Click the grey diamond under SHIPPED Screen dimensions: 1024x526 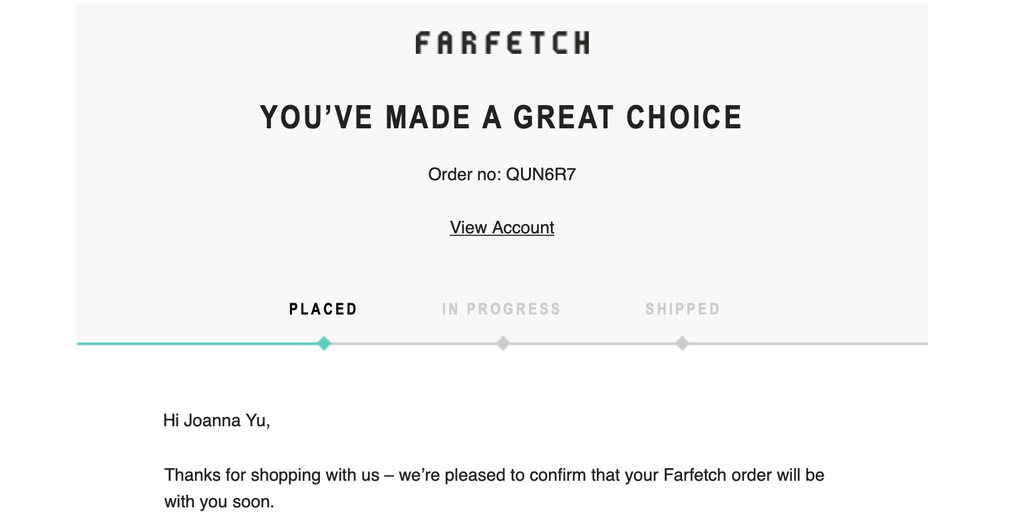(x=682, y=343)
